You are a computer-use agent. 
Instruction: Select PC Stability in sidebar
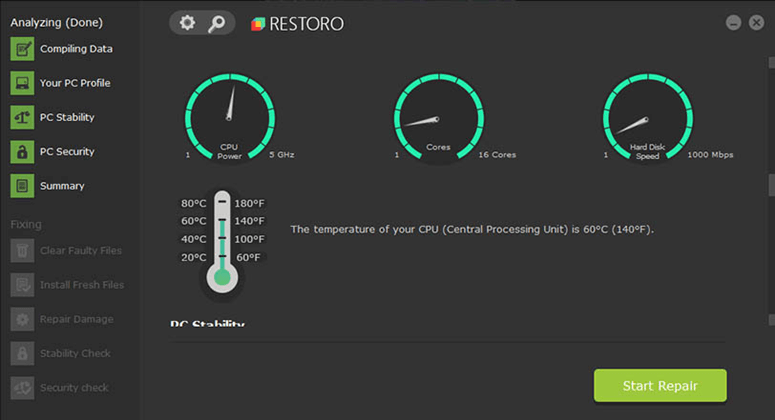[67, 117]
